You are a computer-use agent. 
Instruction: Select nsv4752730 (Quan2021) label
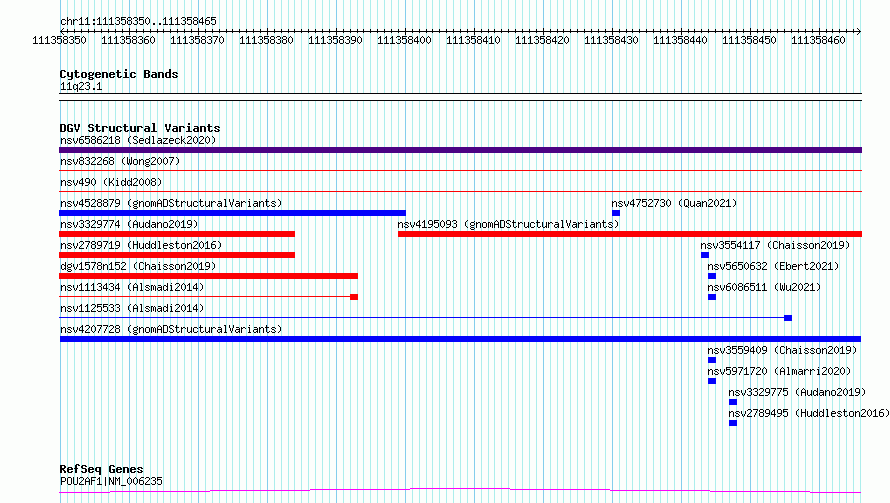[674, 203]
